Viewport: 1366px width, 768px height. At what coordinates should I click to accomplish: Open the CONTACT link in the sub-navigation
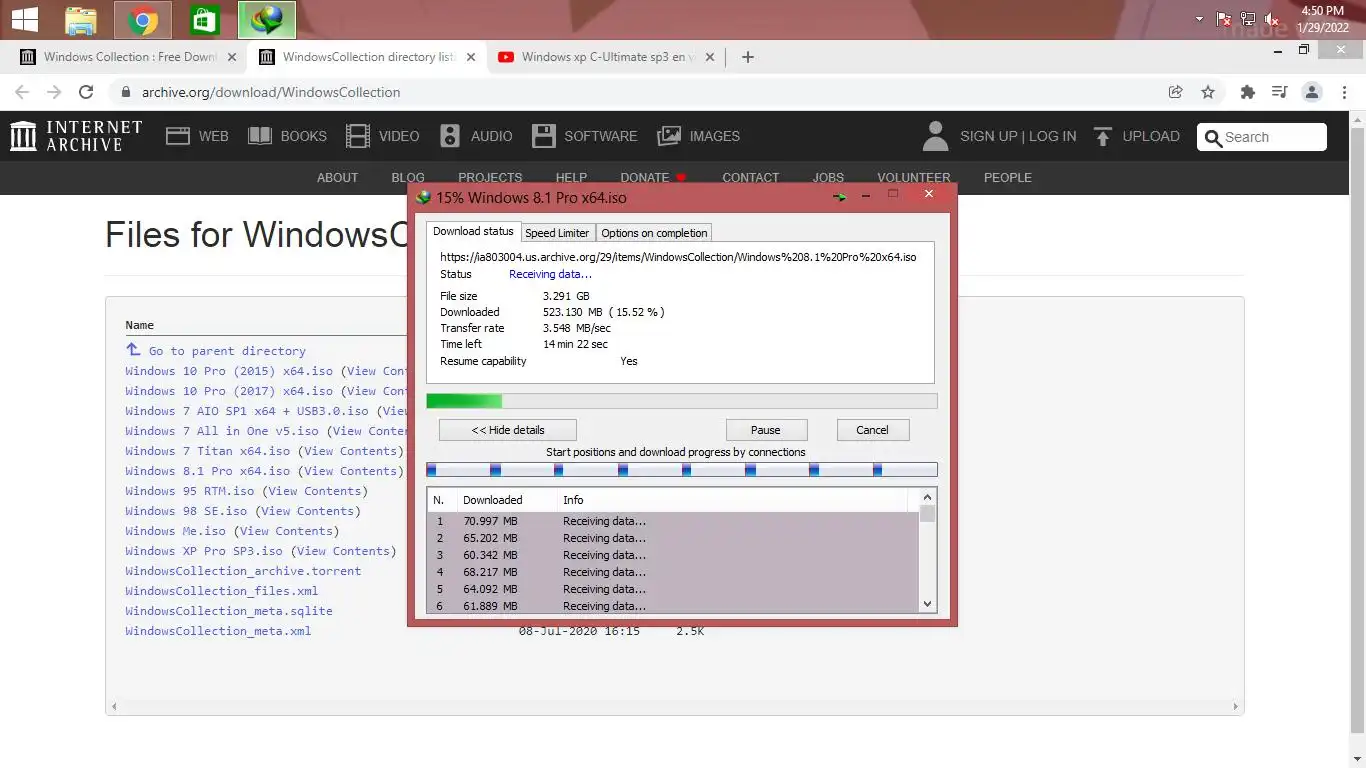pyautogui.click(x=750, y=177)
